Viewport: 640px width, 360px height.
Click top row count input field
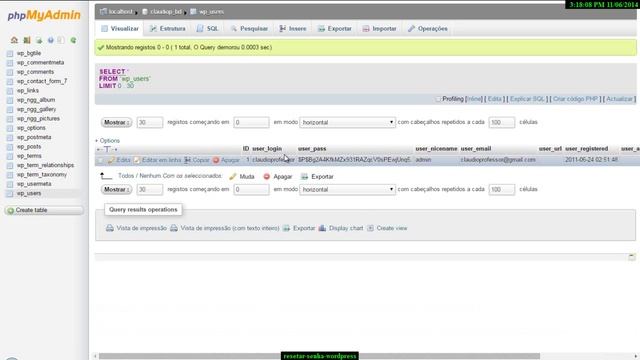[150, 122]
